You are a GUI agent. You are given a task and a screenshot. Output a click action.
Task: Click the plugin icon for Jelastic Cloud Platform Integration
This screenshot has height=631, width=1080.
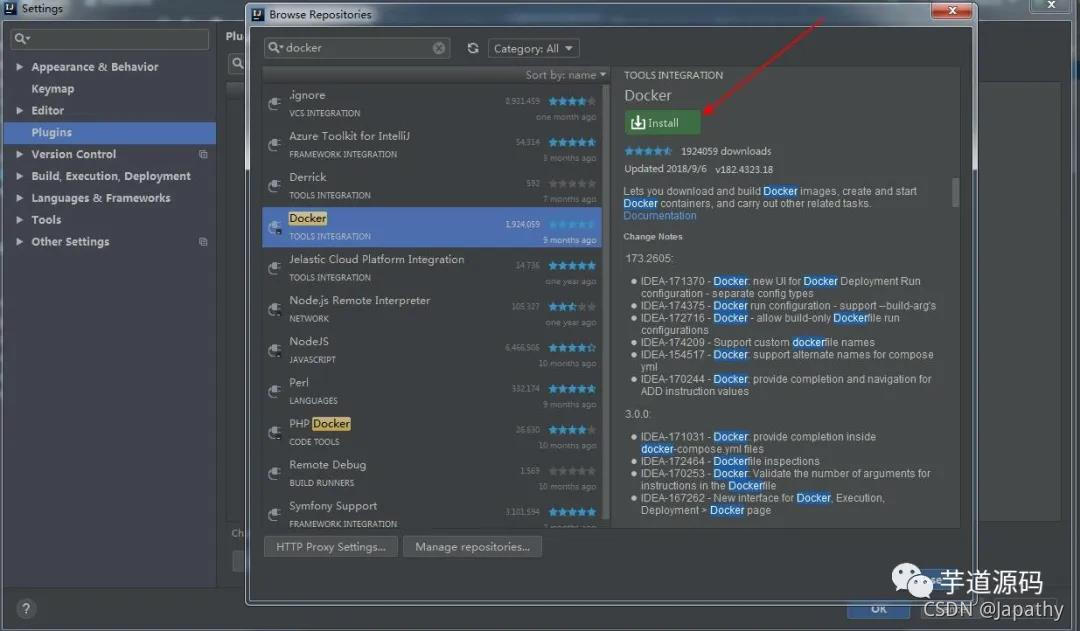(x=274, y=268)
